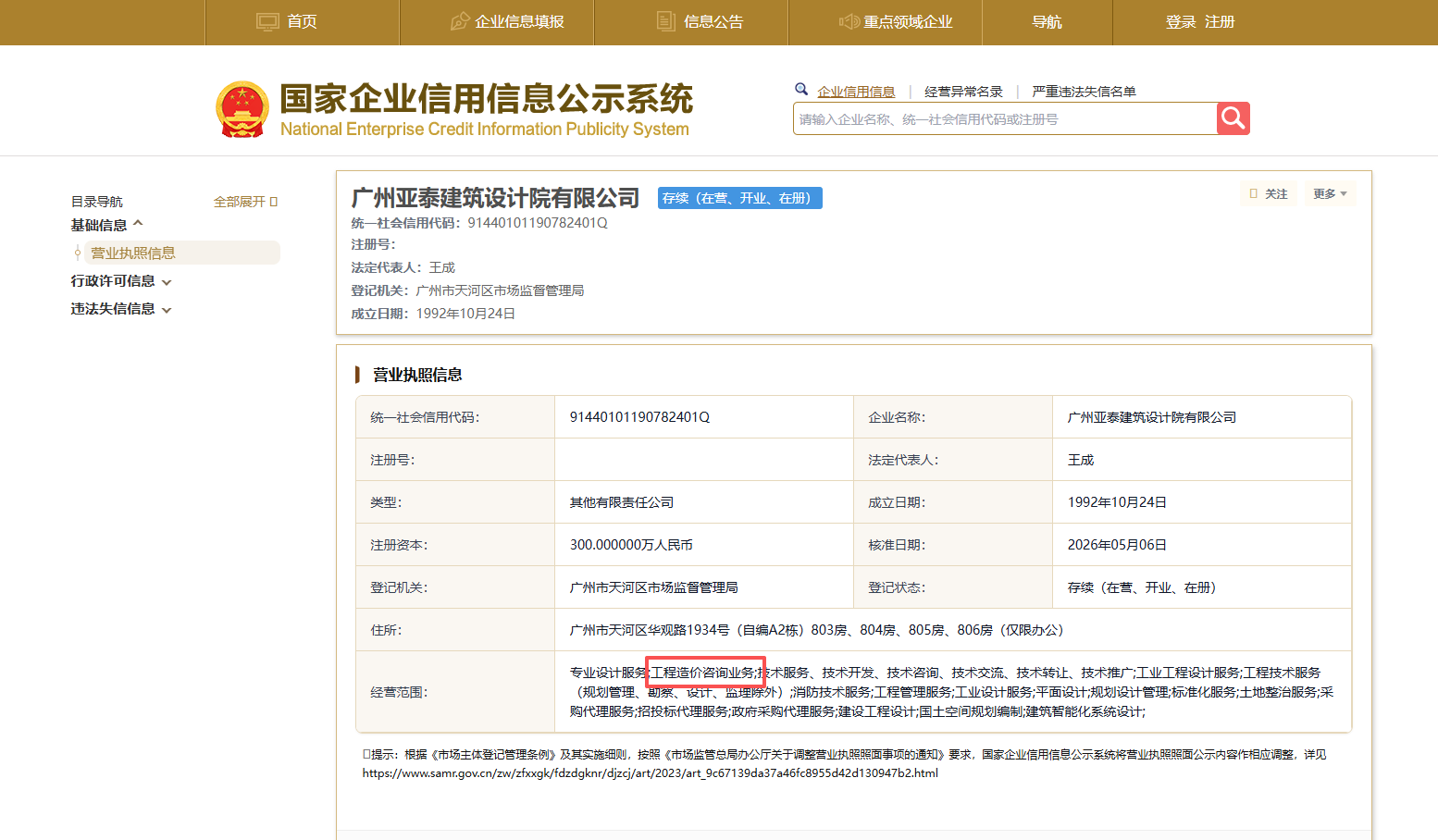Click the company title 广州亚泰建筑设计院有限公司
The width and height of the screenshot is (1438, 840).
pyautogui.click(x=495, y=198)
